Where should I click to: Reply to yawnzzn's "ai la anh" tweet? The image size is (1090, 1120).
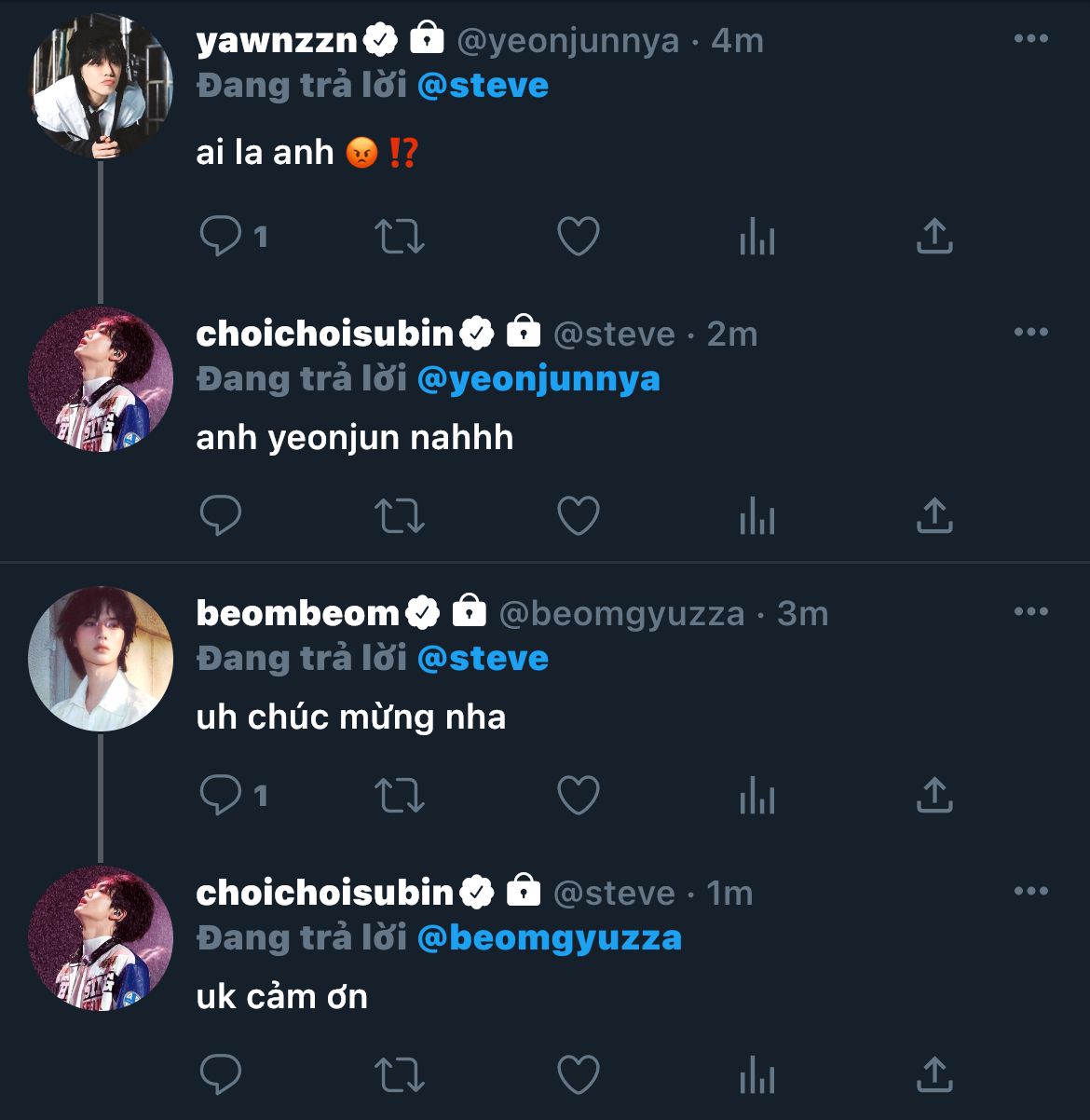point(221,237)
